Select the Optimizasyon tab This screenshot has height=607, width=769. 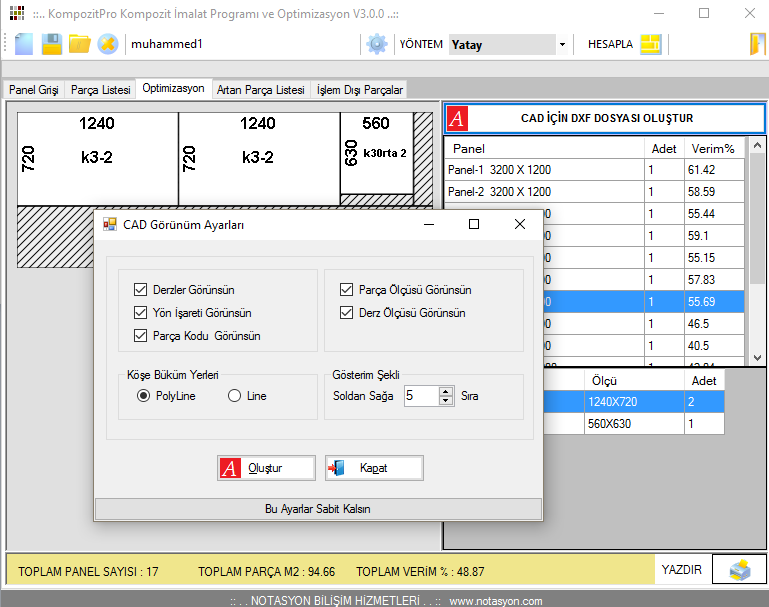click(174, 88)
